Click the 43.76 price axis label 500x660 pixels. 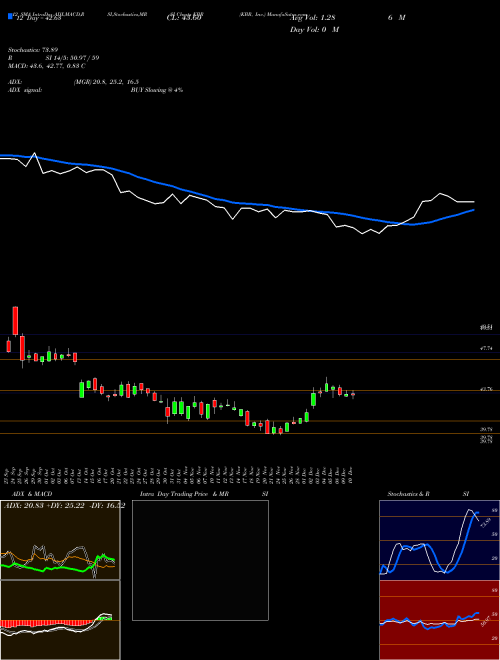click(486, 389)
